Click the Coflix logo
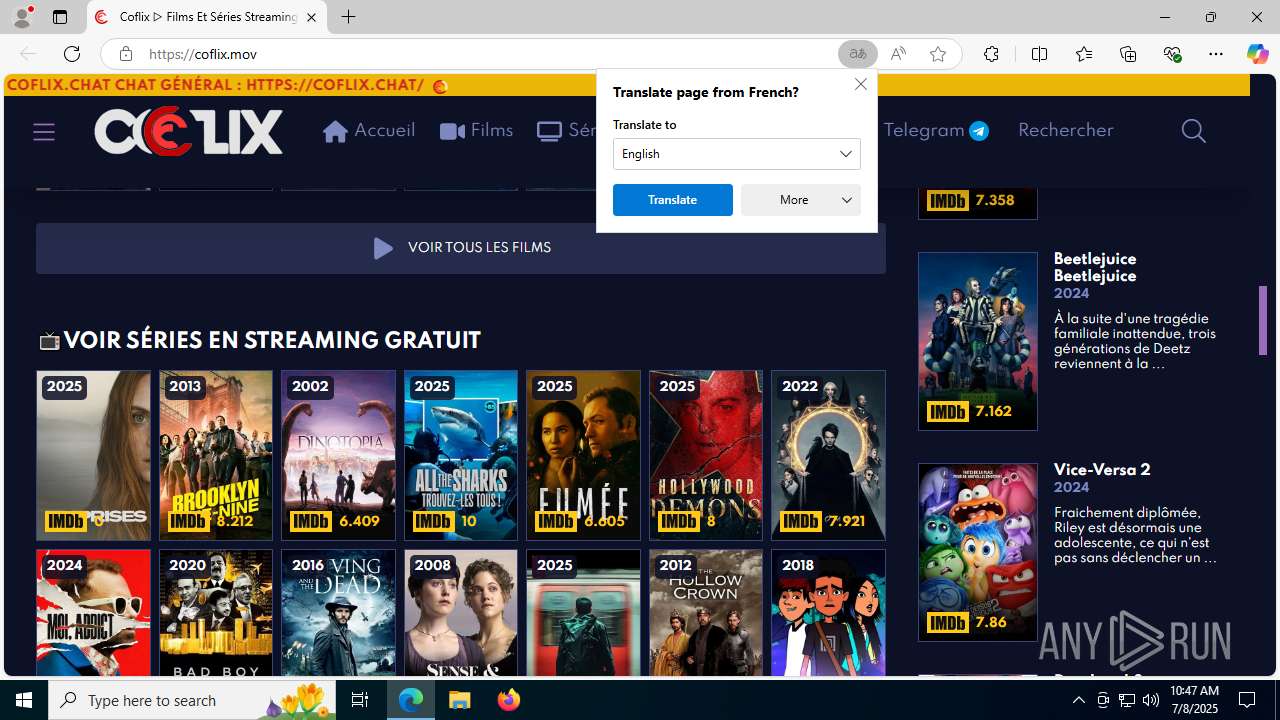The width and height of the screenshot is (1280, 720). tap(188, 131)
